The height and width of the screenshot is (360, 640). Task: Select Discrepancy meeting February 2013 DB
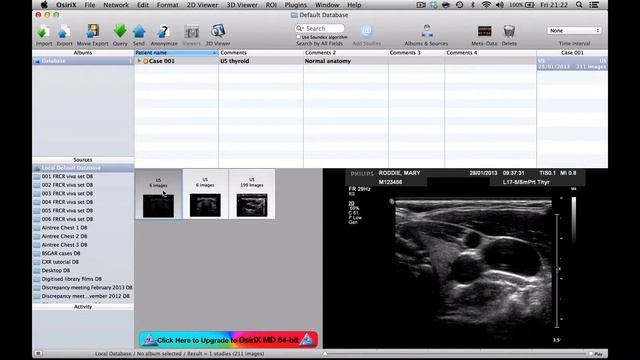click(x=83, y=288)
